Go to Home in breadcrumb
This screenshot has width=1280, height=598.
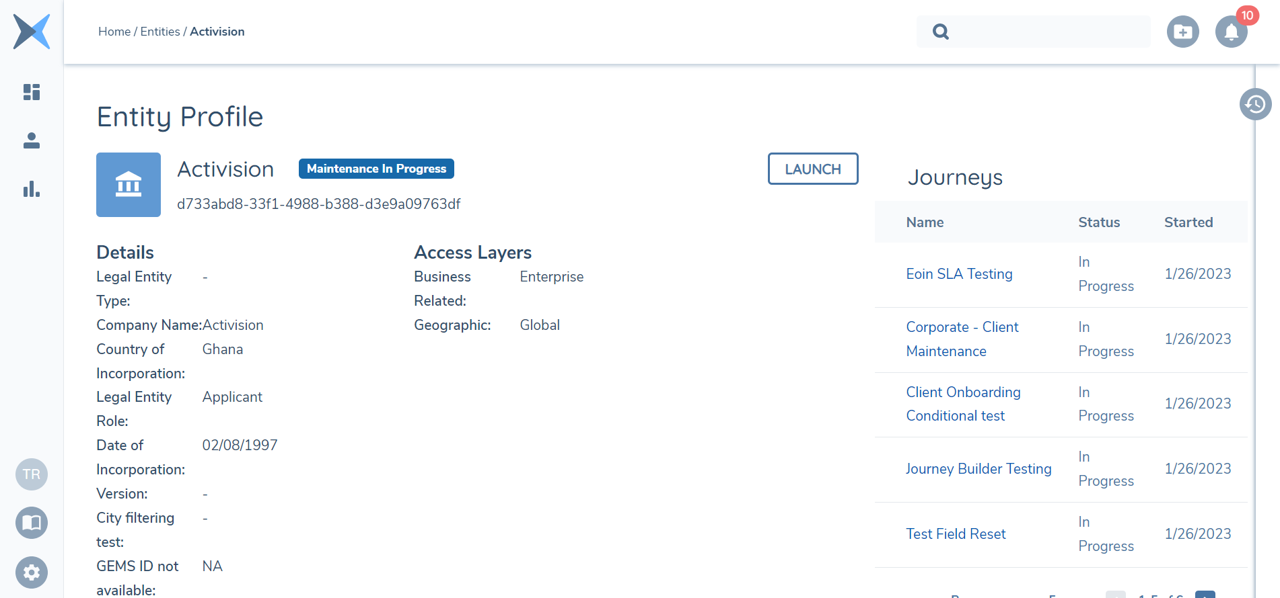point(114,32)
